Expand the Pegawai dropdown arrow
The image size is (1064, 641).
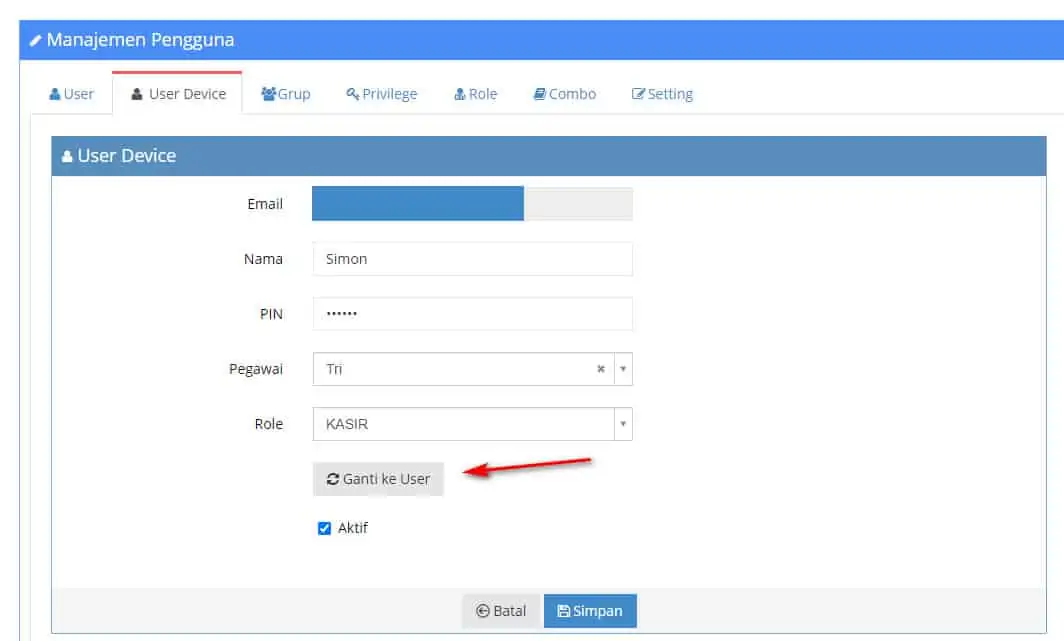(x=623, y=369)
